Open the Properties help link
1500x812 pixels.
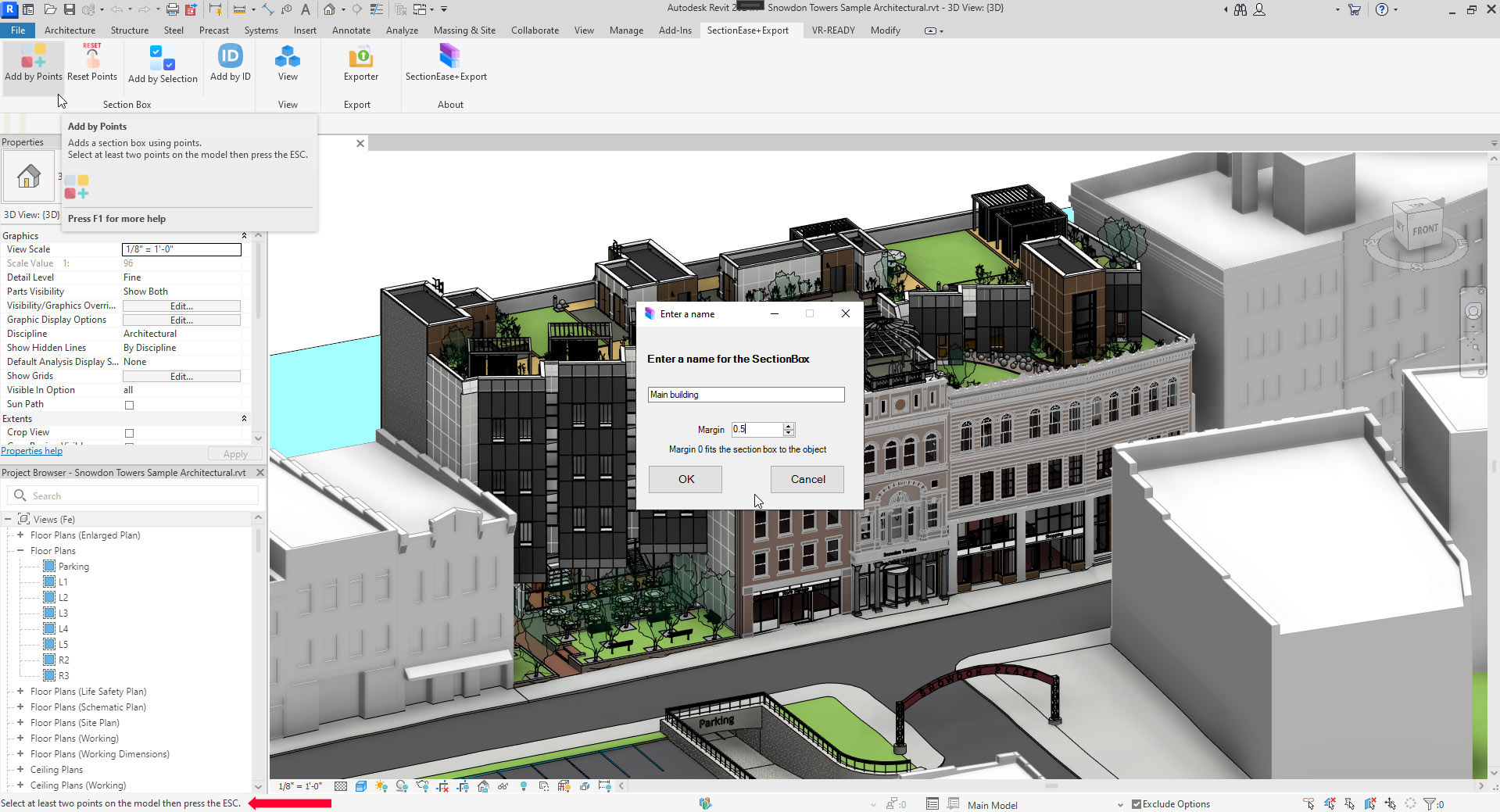coord(32,451)
